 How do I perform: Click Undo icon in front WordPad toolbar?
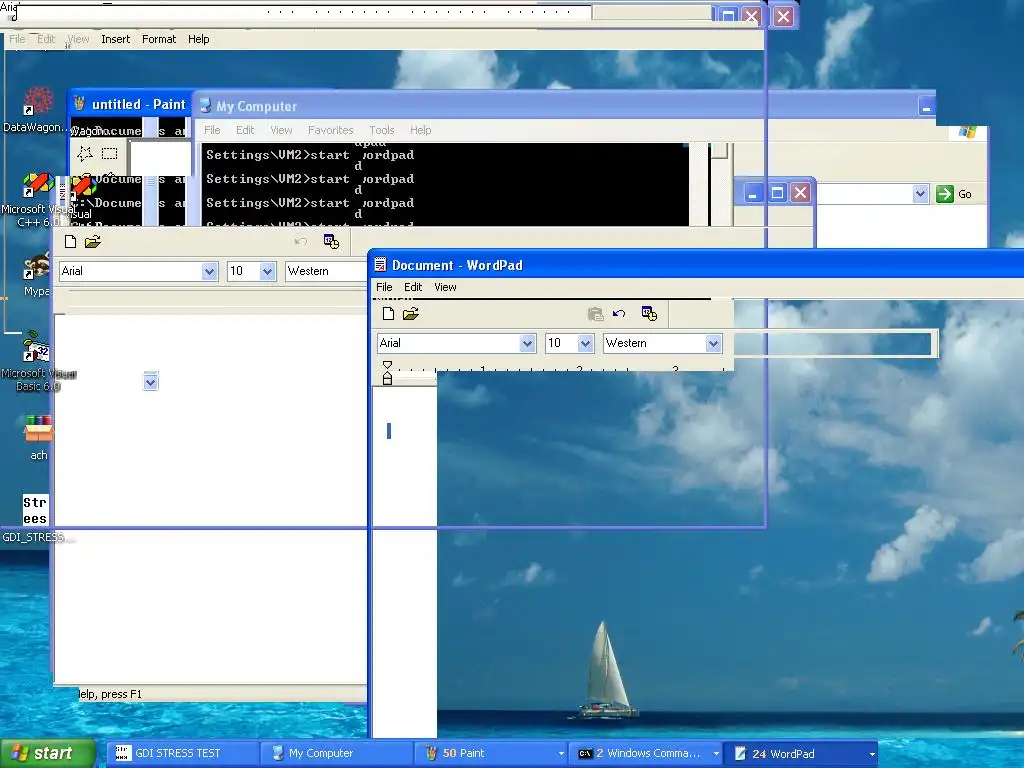point(619,313)
